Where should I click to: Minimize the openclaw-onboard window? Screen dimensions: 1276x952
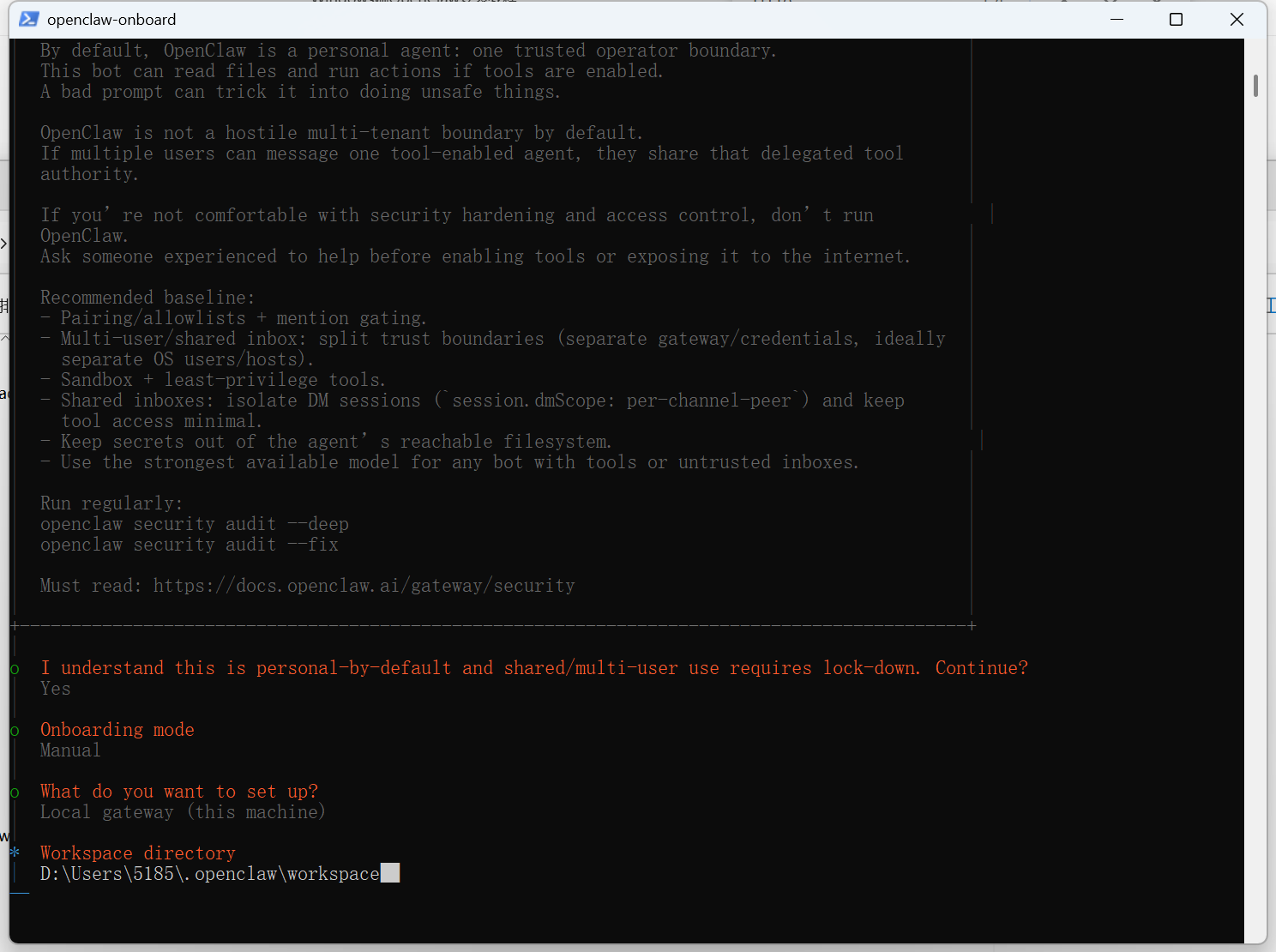click(x=1116, y=19)
